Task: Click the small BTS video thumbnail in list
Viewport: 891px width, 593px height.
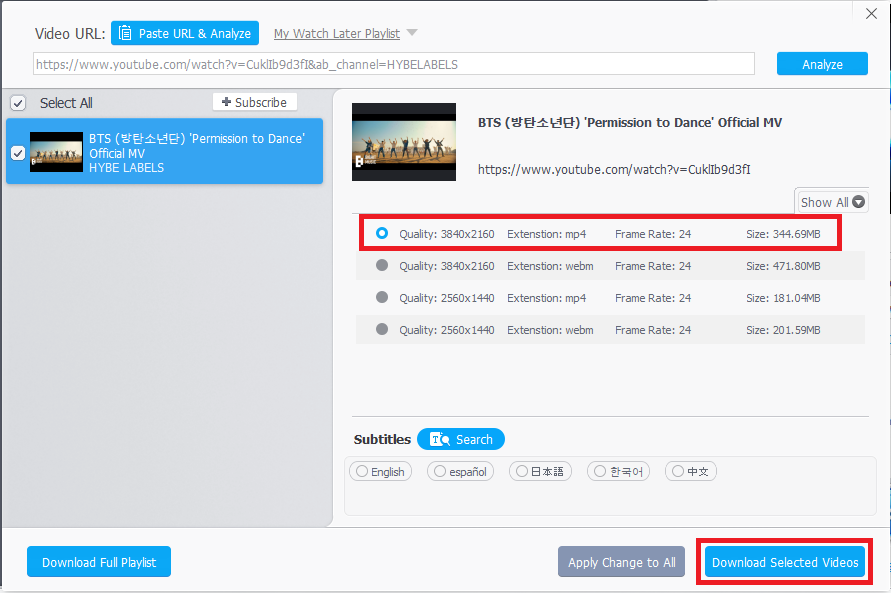Action: [56, 152]
